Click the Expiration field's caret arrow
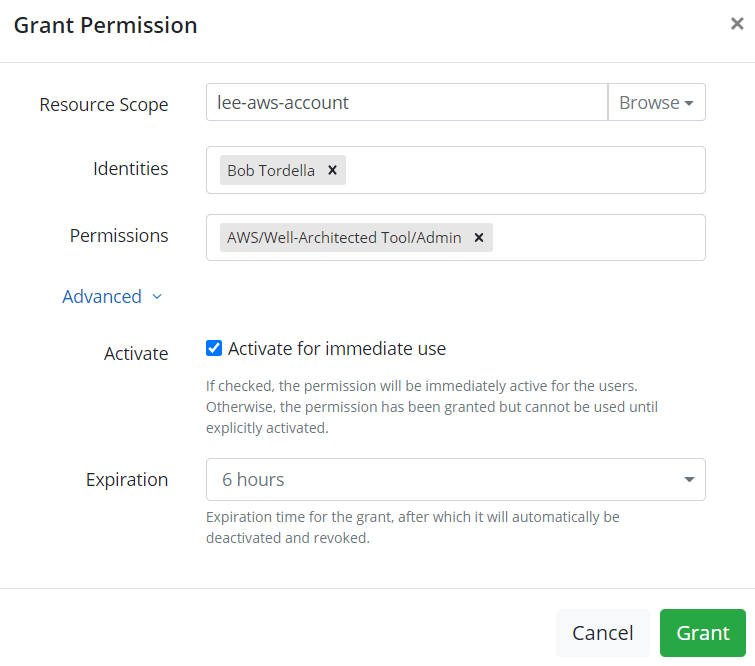The width and height of the screenshot is (755, 666). coord(689,480)
